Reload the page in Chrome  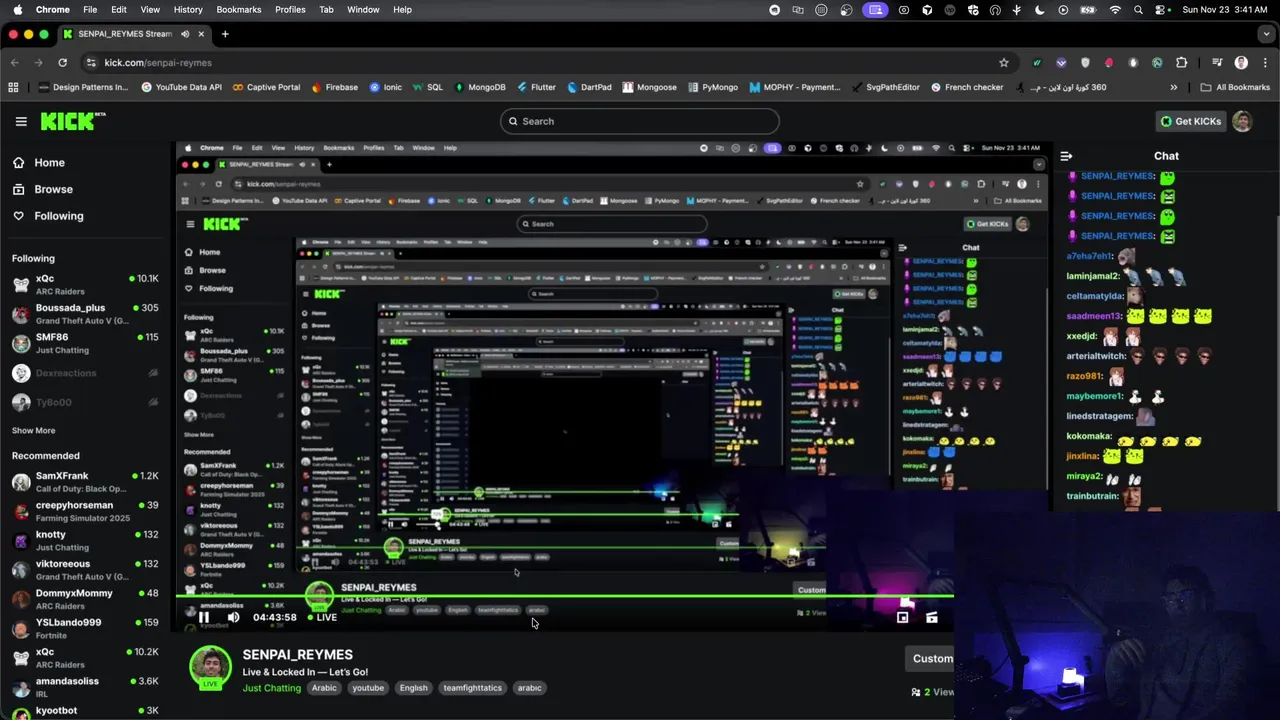pyautogui.click(x=62, y=62)
